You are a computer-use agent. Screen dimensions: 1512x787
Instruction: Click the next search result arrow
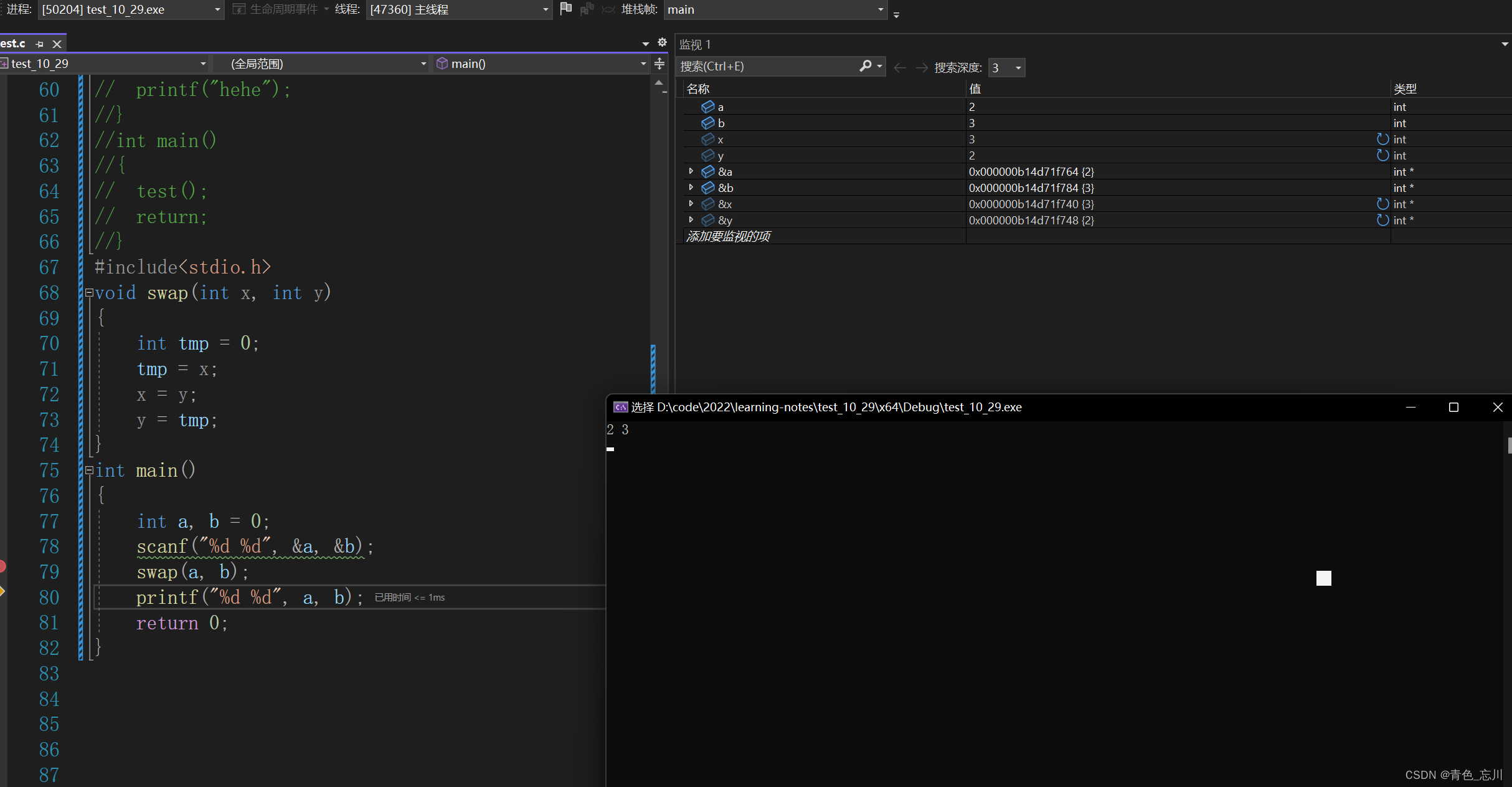pyautogui.click(x=922, y=67)
